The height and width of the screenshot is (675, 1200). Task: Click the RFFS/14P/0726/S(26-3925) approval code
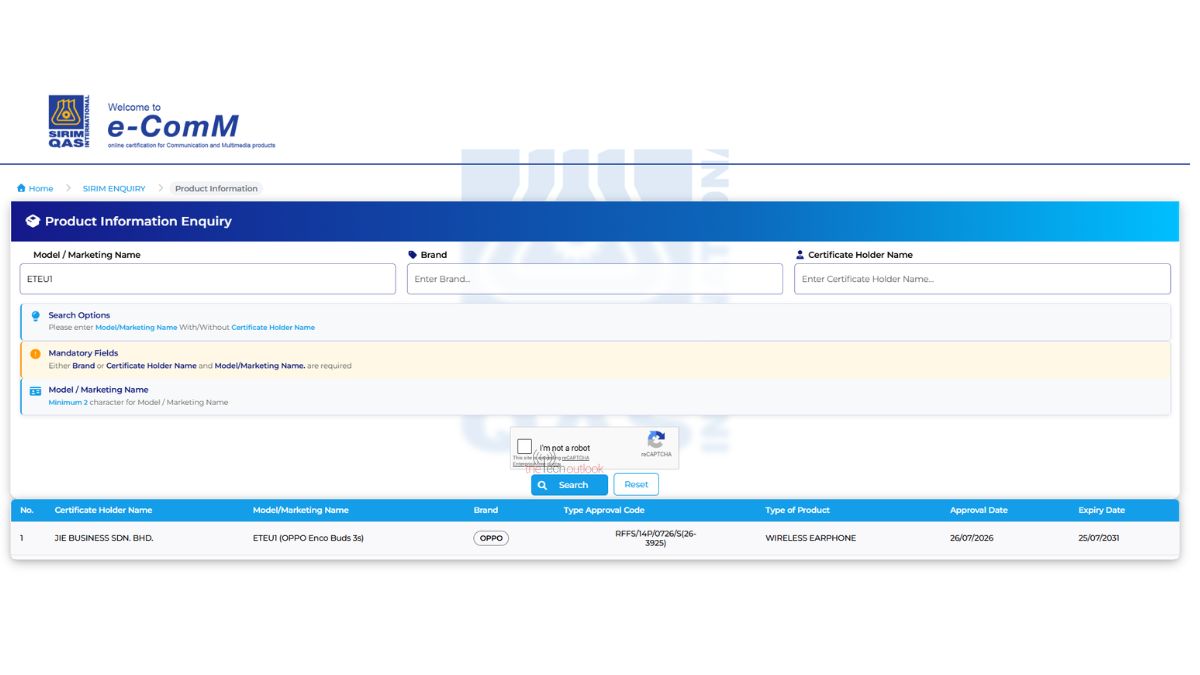(656, 538)
